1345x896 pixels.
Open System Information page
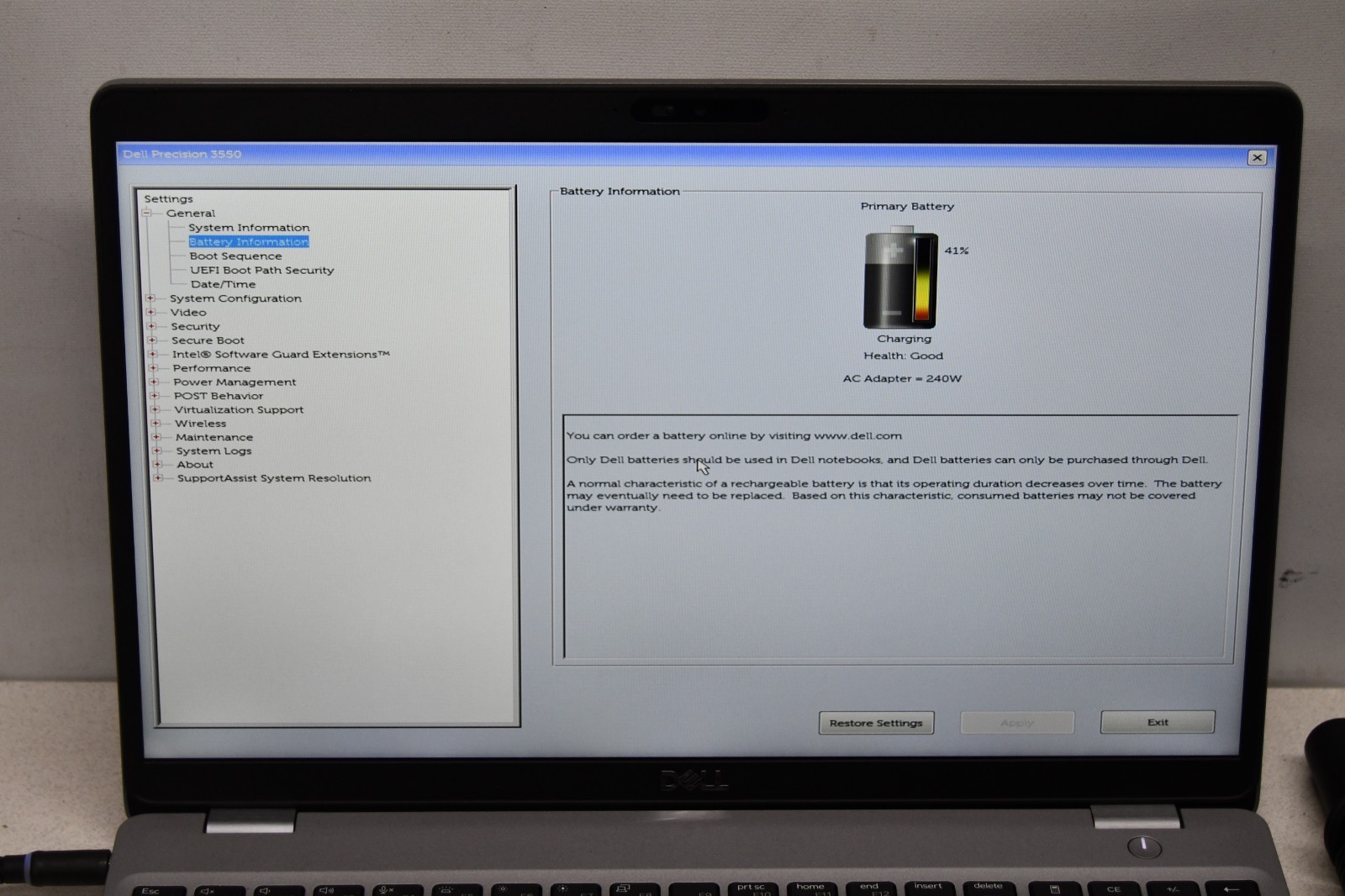249,228
